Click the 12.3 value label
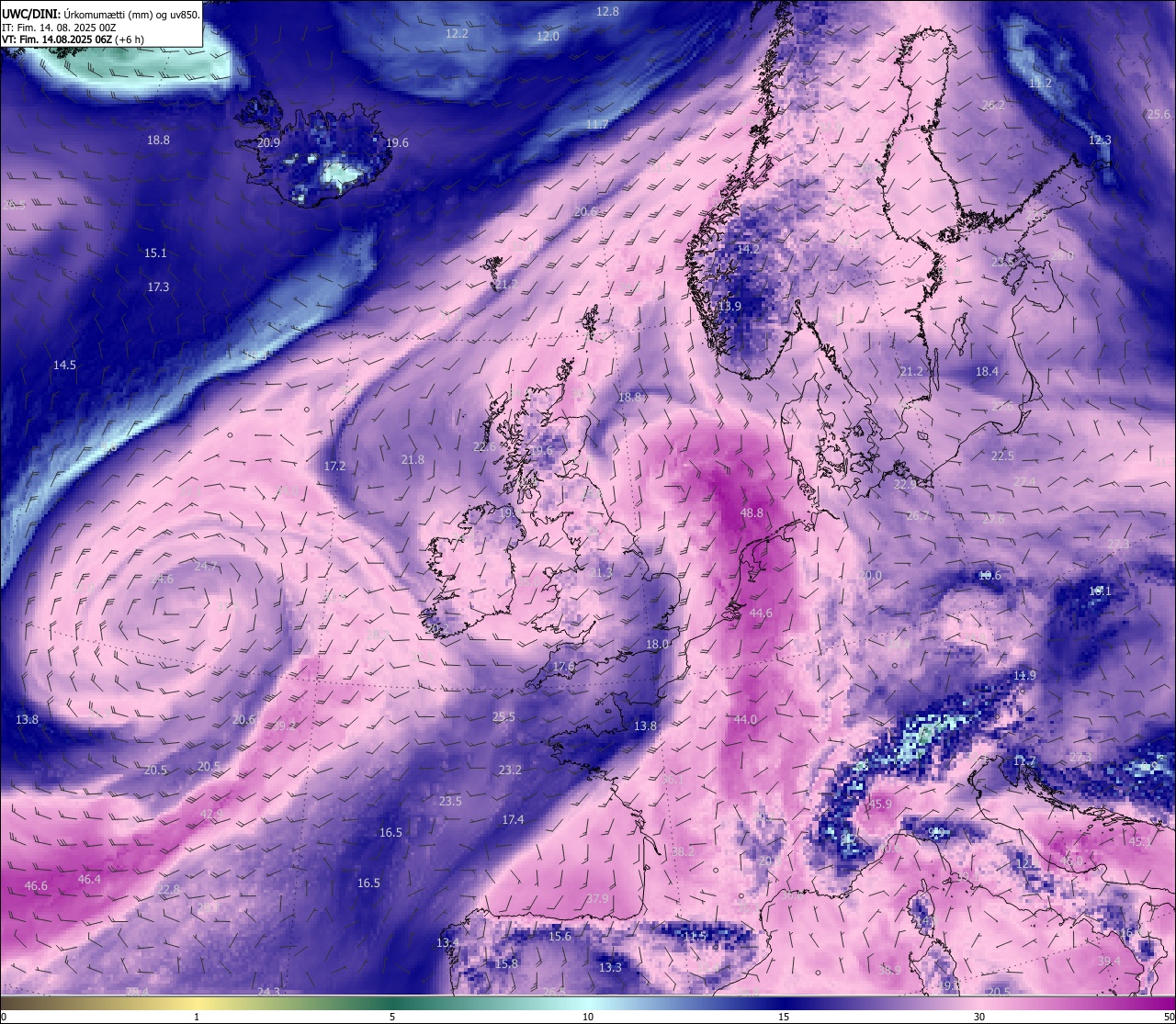 (1100, 141)
